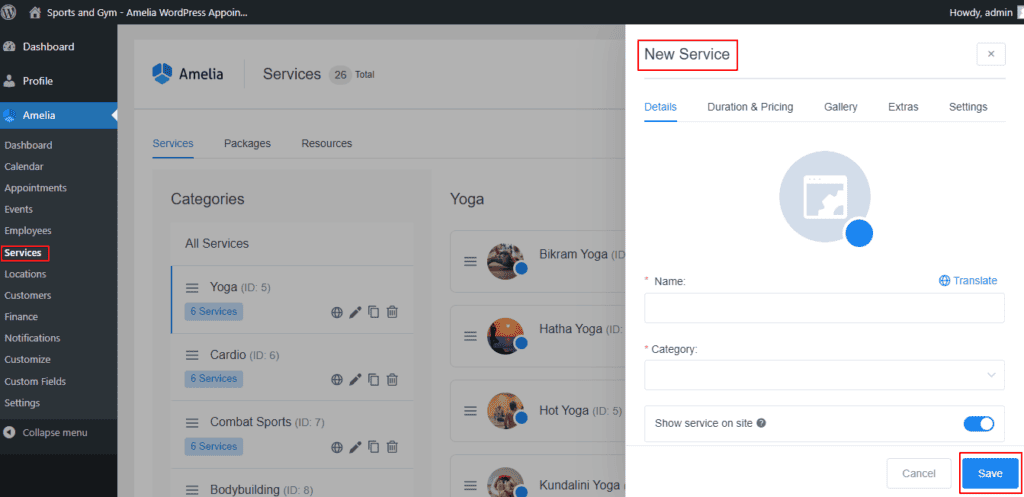This screenshot has height=497, width=1024.
Task: Switch to the Packages tab
Action: pos(247,143)
